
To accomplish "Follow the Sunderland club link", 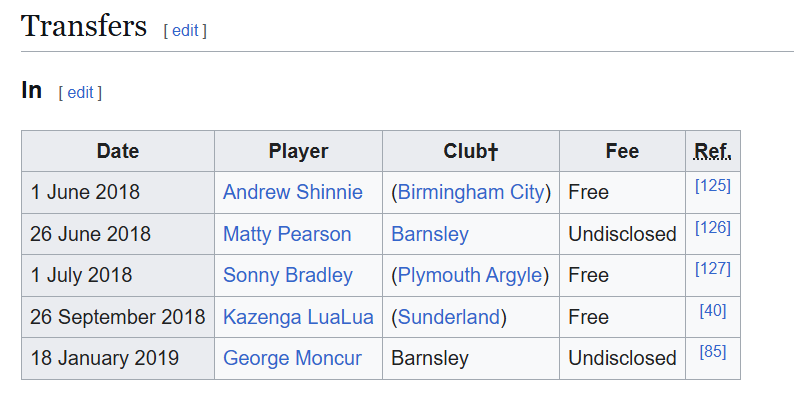I will click(449, 317).
